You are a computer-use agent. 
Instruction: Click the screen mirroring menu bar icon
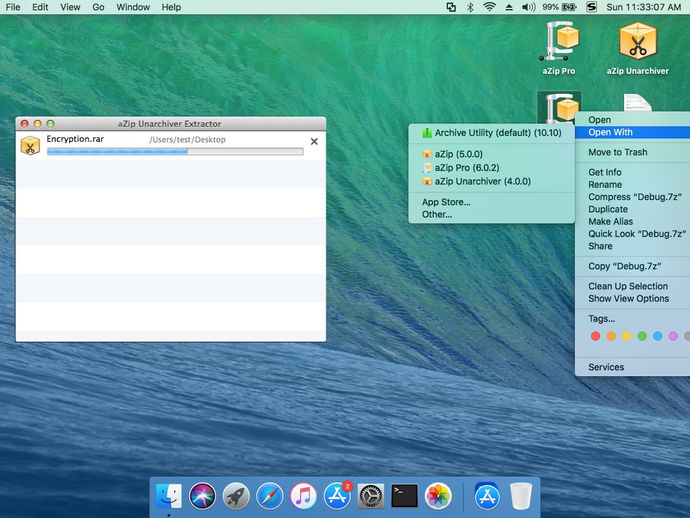[451, 7]
